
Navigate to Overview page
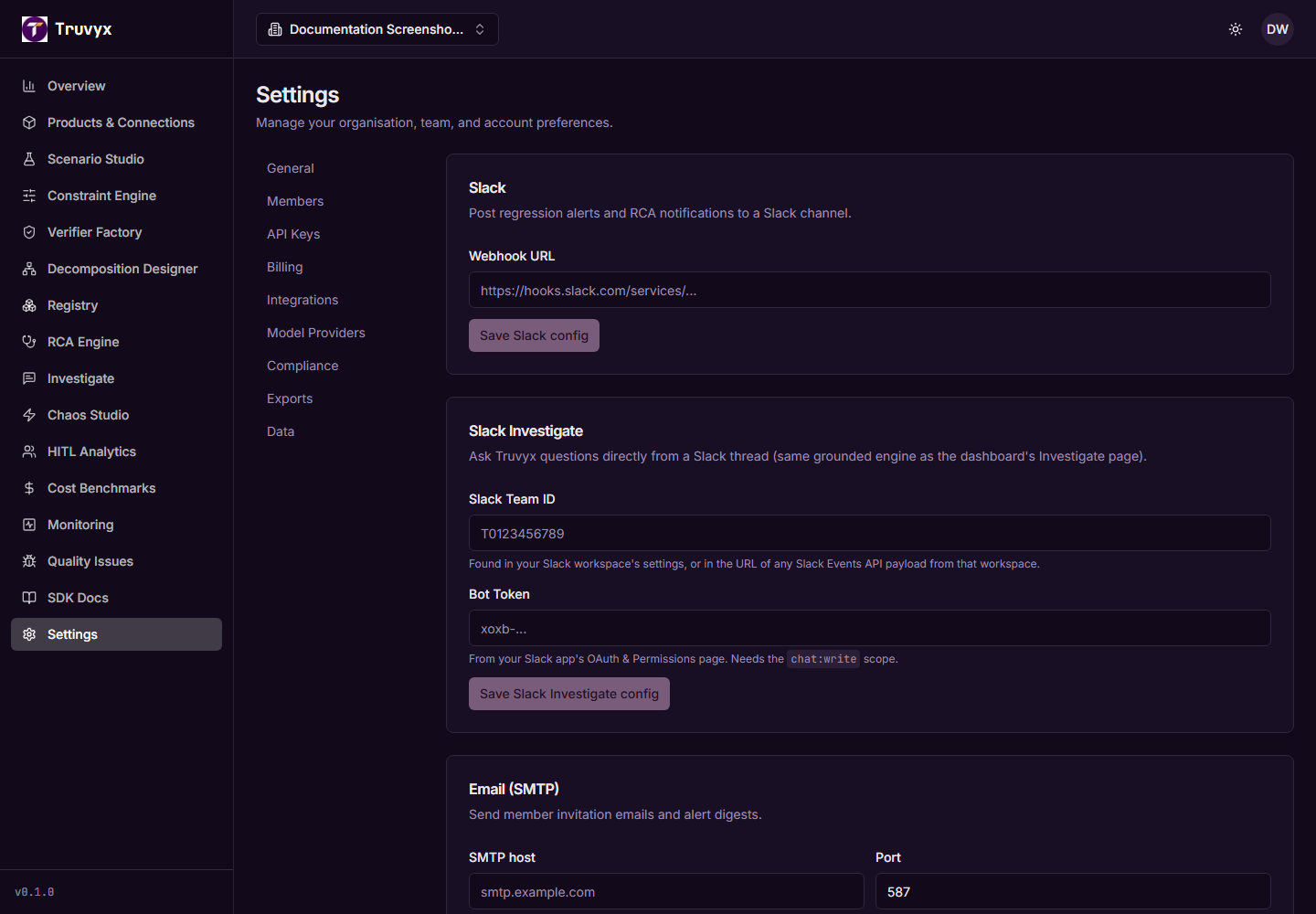[116, 86]
